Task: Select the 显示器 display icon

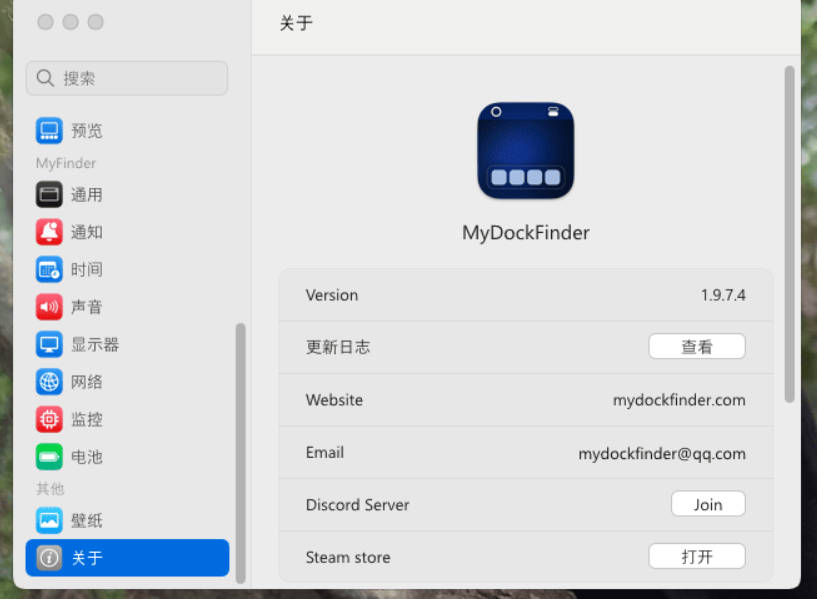Action: pyautogui.click(x=49, y=344)
